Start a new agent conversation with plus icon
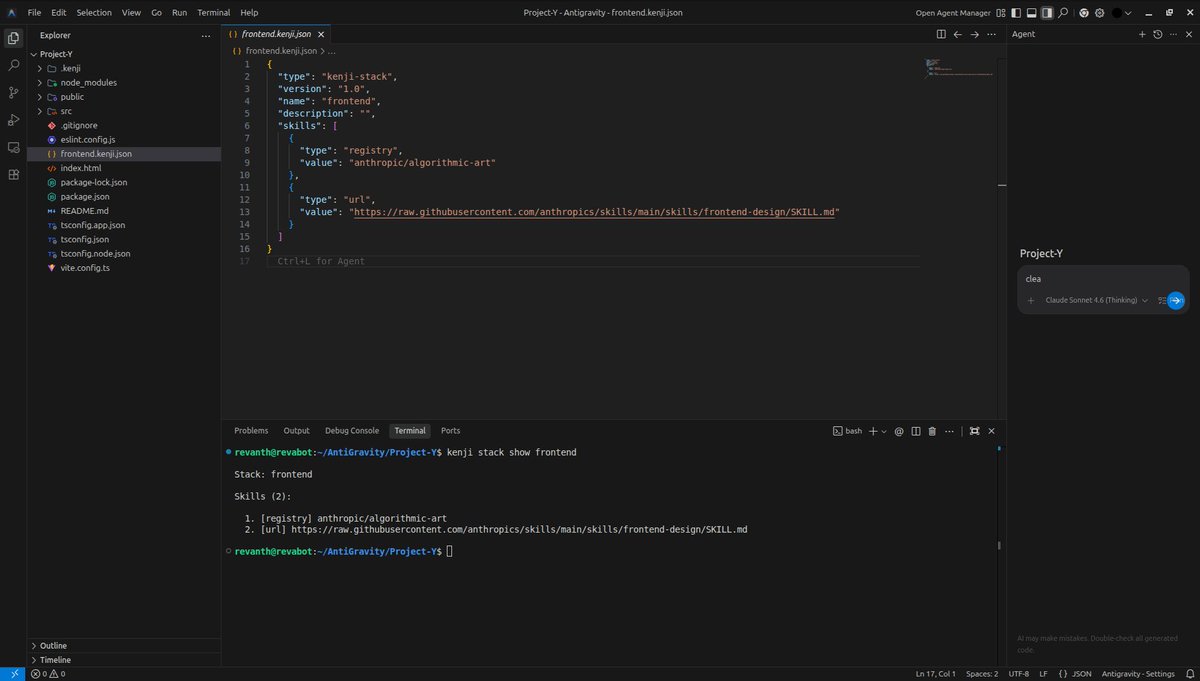This screenshot has width=1200, height=681. click(1142, 34)
